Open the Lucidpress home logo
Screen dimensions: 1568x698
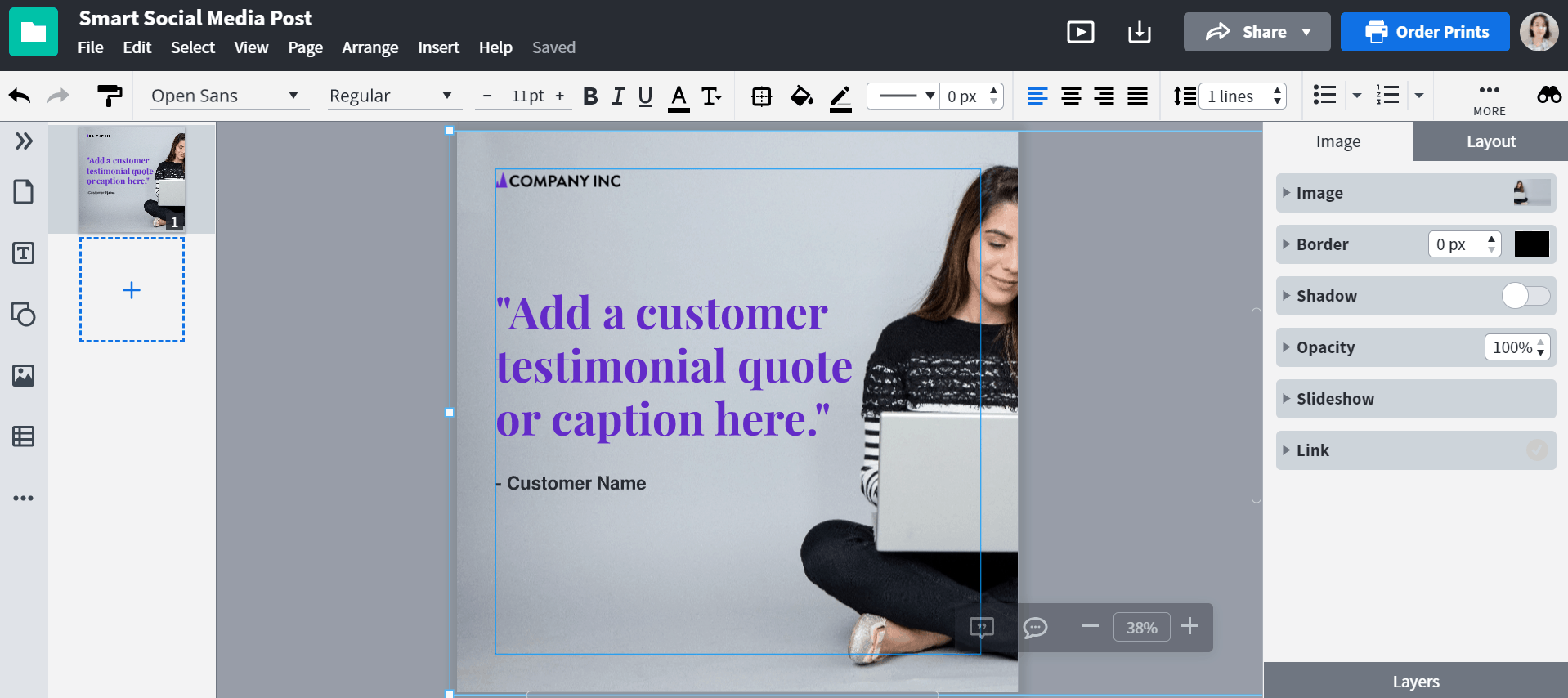click(34, 32)
